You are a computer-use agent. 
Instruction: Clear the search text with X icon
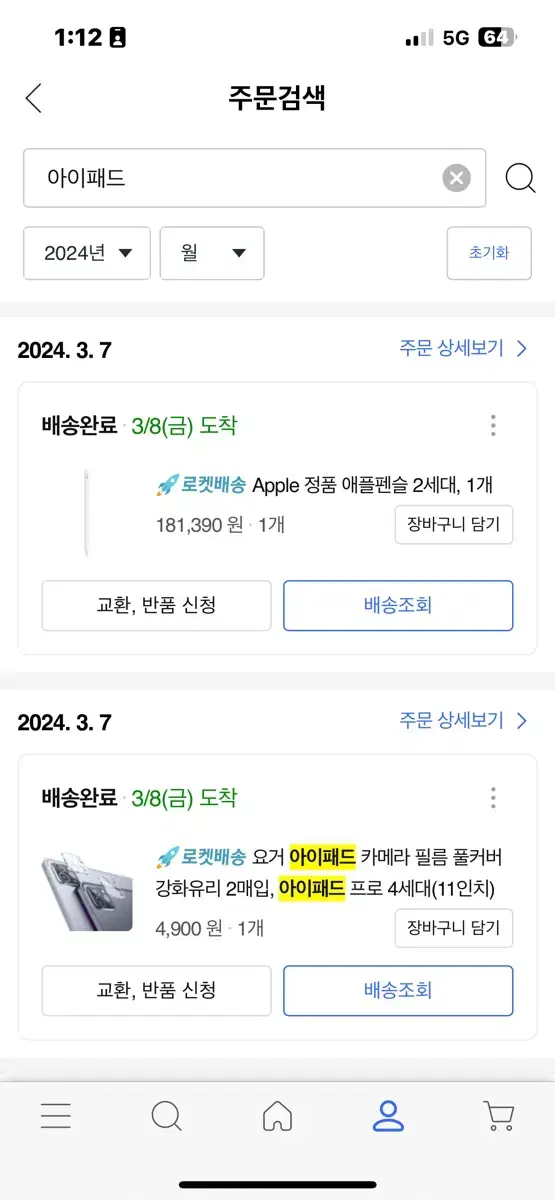[x=456, y=179]
